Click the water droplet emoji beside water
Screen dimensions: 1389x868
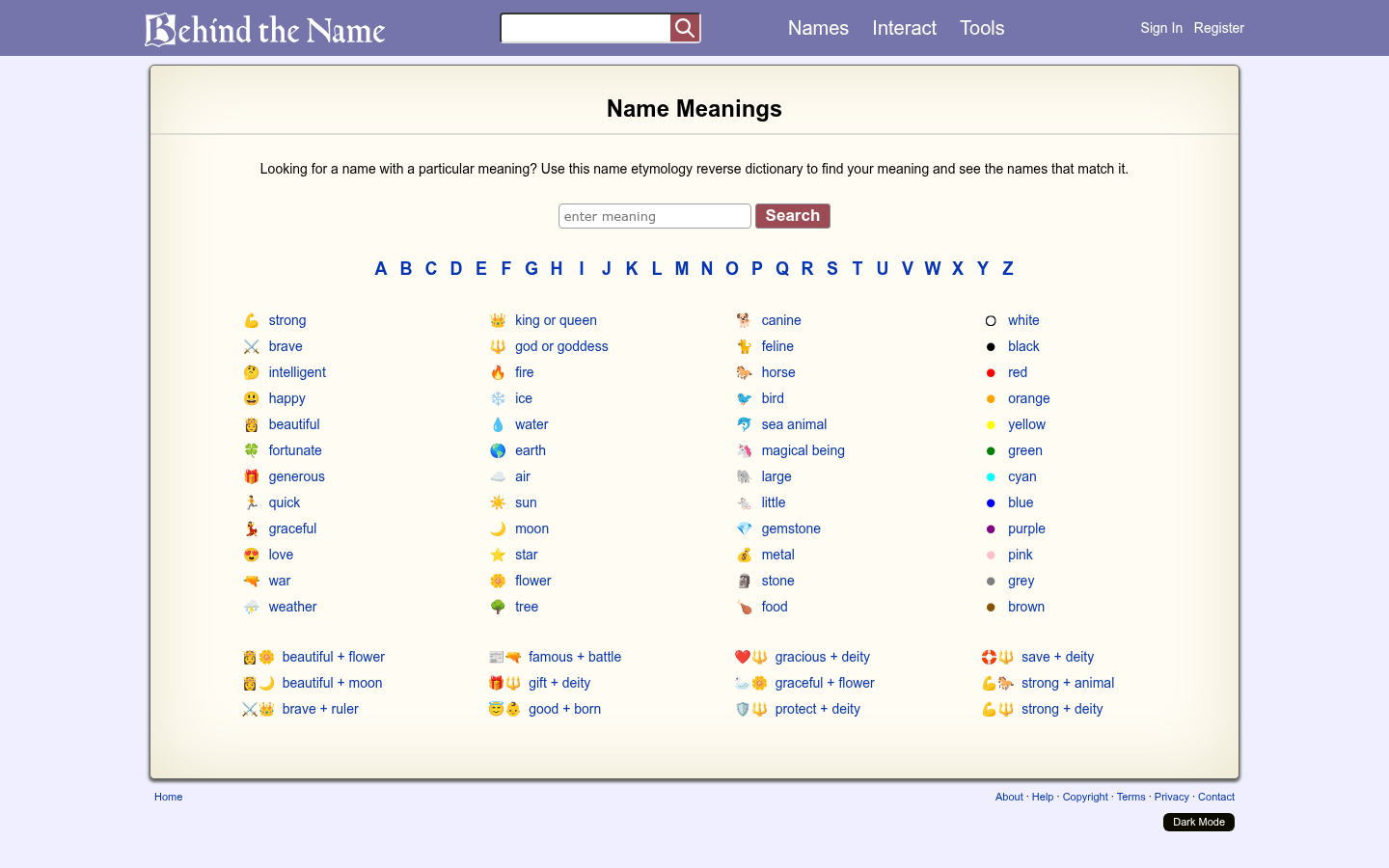498,424
